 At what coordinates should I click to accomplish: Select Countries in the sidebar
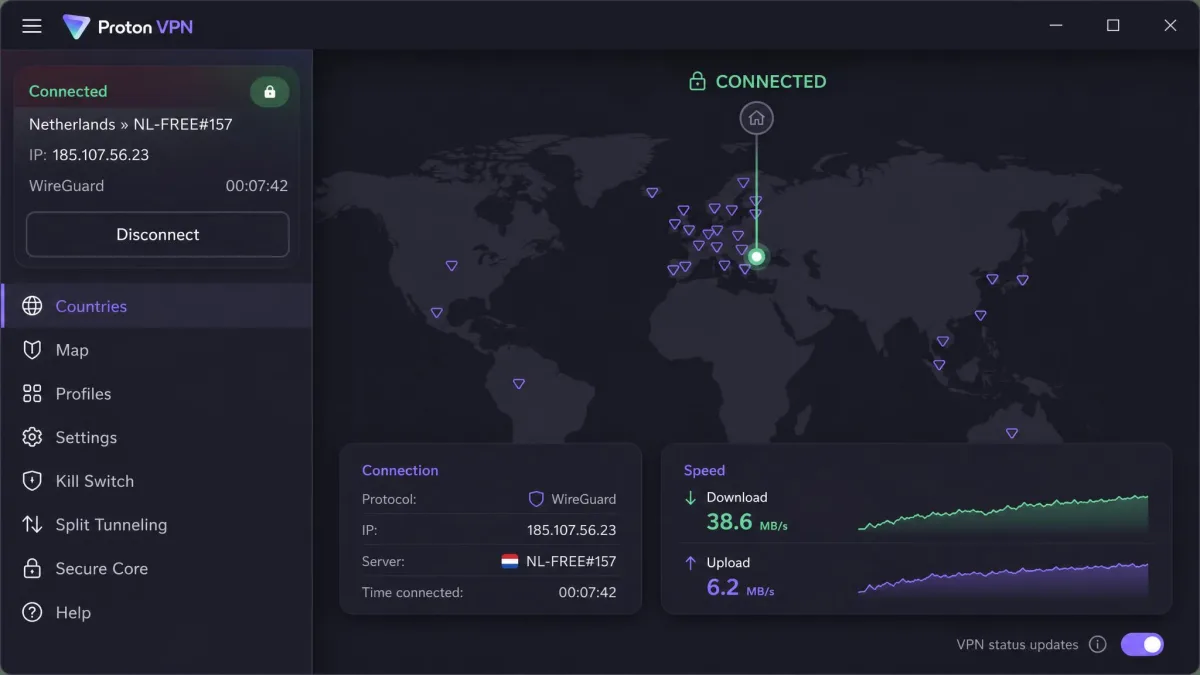coord(157,306)
